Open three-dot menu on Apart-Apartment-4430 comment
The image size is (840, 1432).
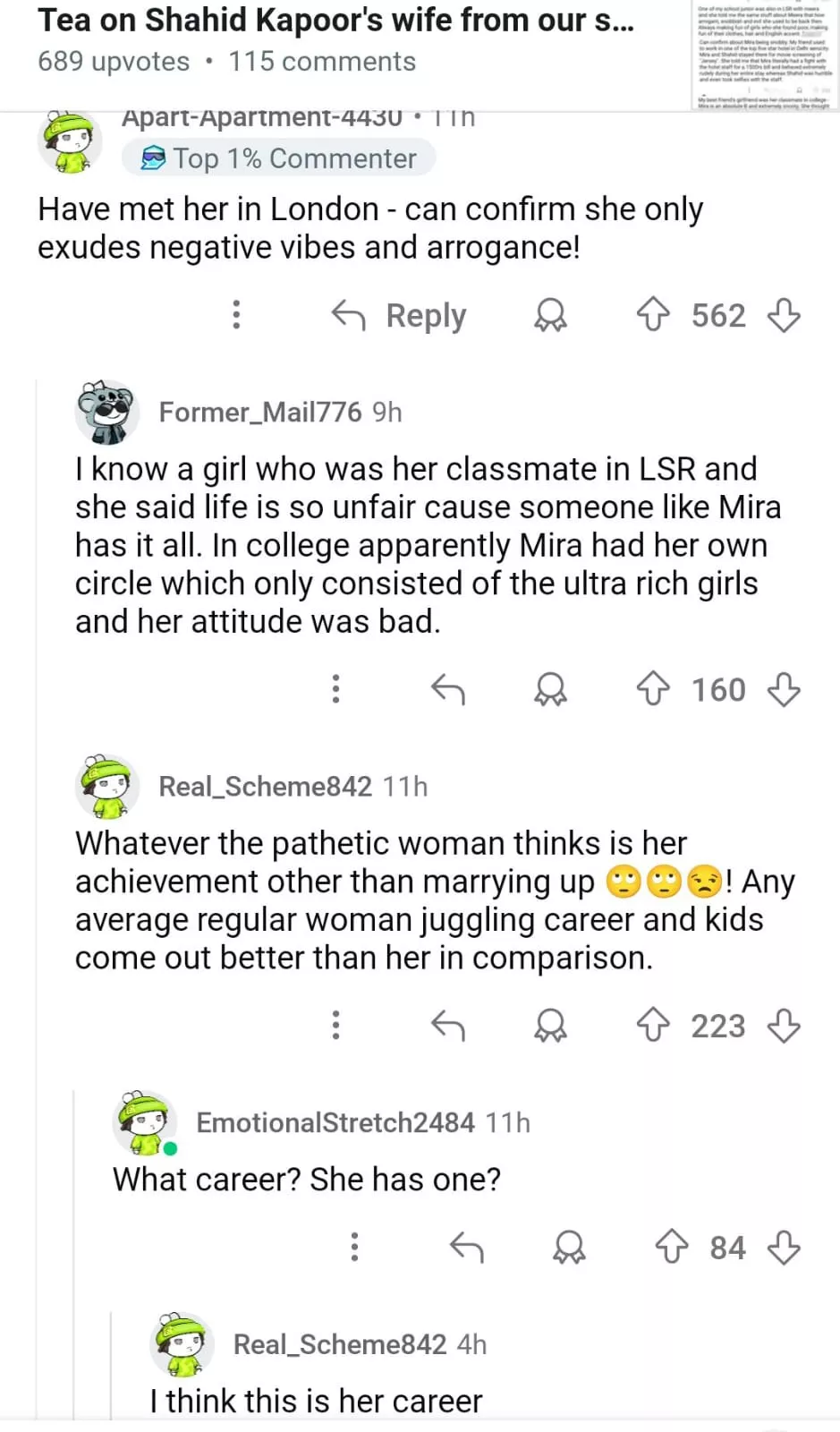tap(236, 315)
